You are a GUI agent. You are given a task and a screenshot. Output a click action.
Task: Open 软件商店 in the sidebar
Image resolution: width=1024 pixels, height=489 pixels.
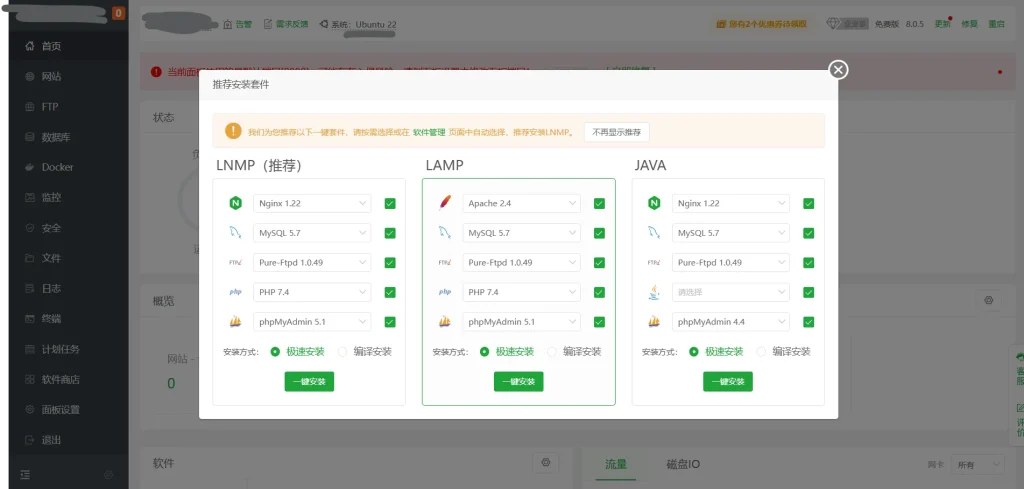(69, 379)
